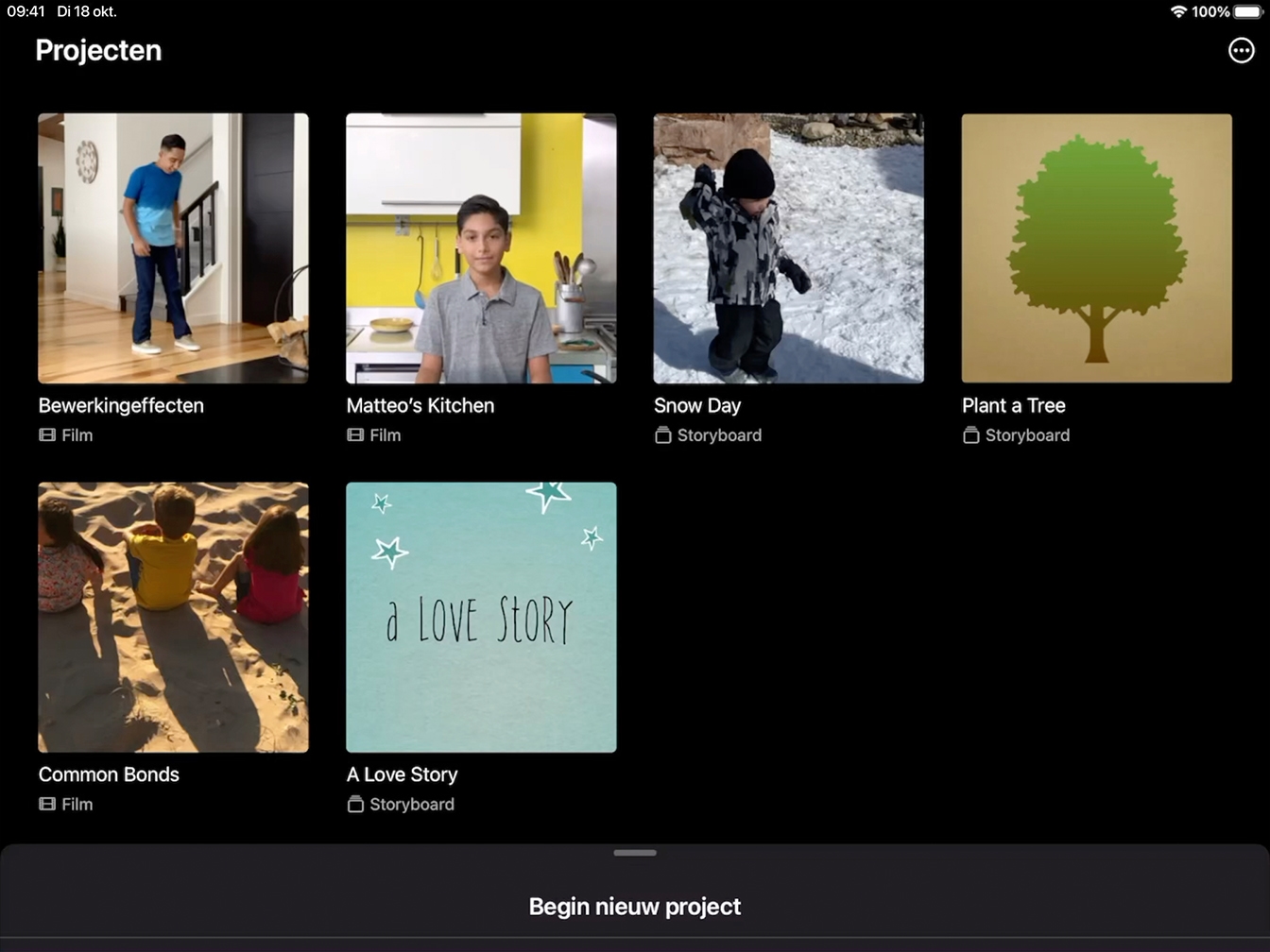Click the storyboard icon under Snow Day
Image resolution: width=1270 pixels, height=952 pixels.
(x=663, y=435)
